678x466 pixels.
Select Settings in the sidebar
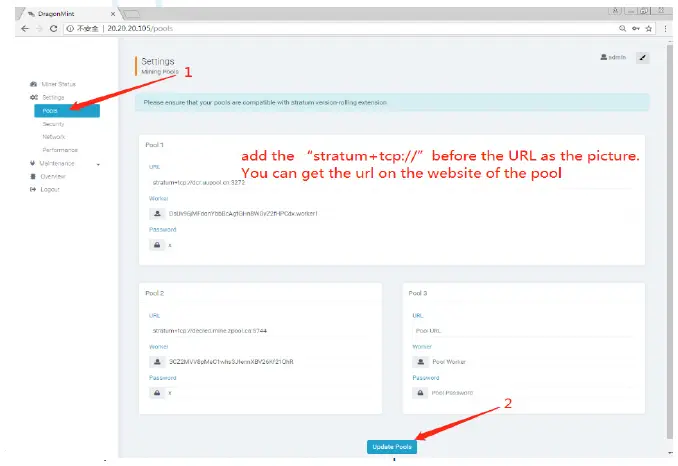click(53, 97)
